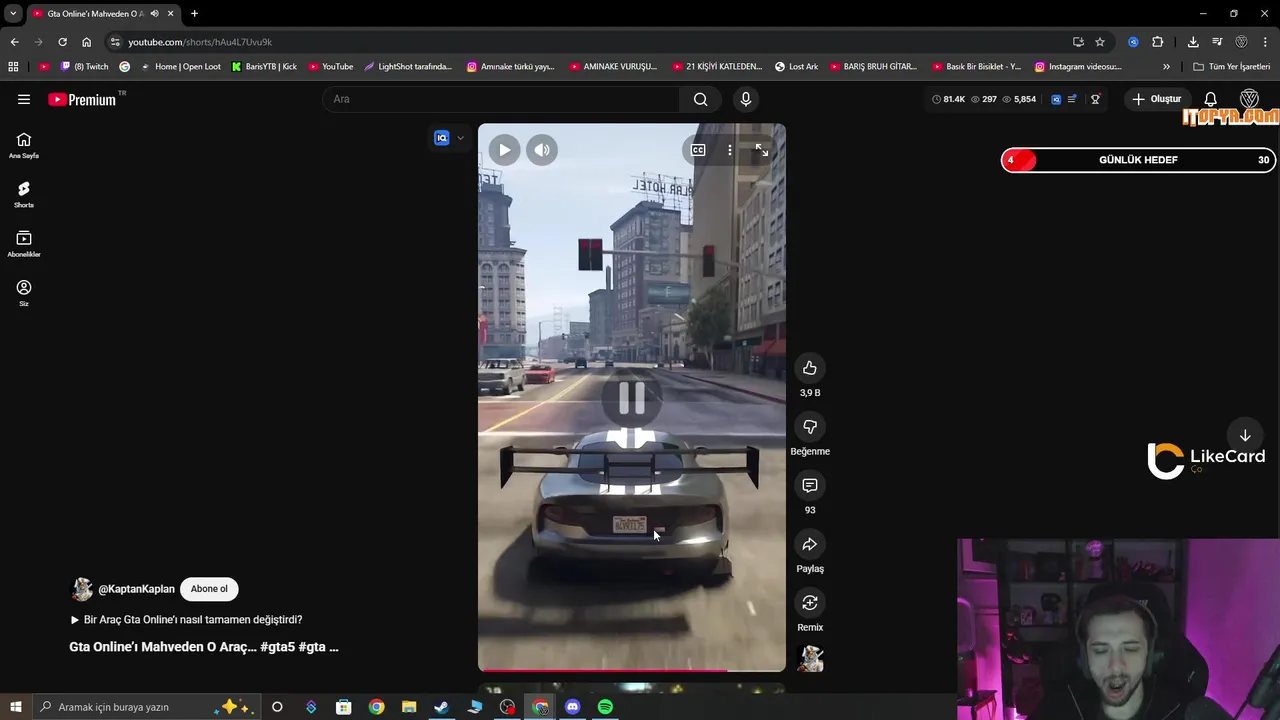Open Abonelikler in the sidebar
This screenshot has width=1280, height=720.
pos(24,243)
